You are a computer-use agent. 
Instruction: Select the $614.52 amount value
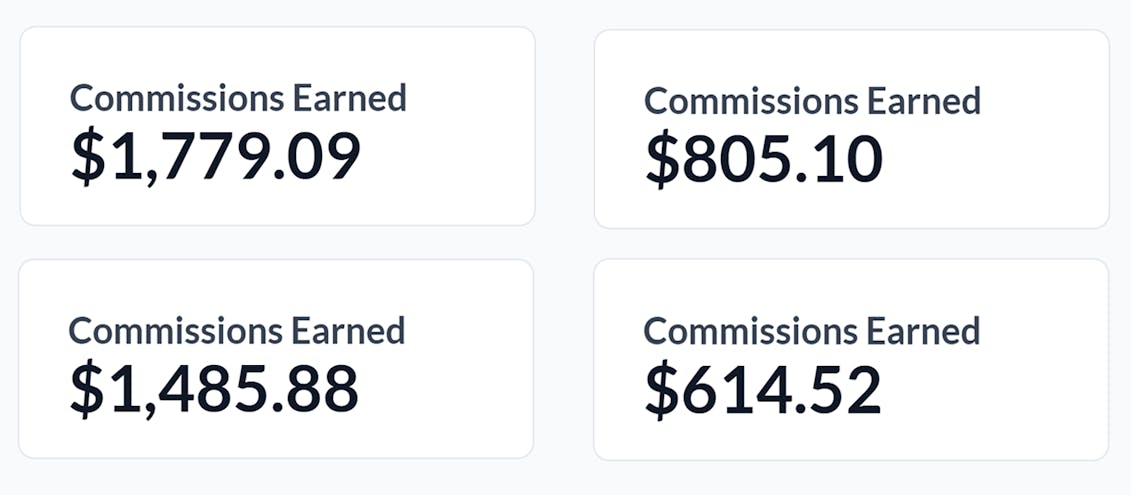pyautogui.click(x=763, y=390)
